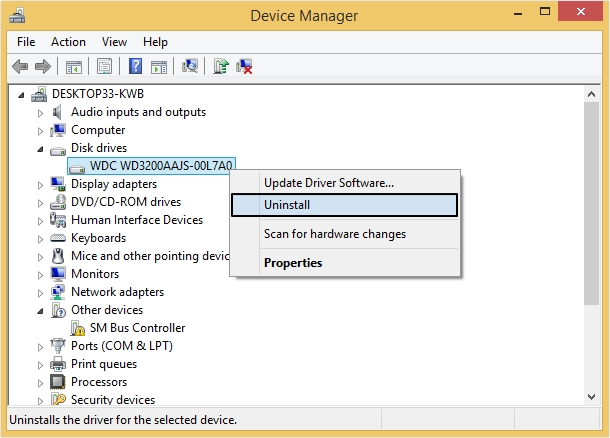Click the Ports (COM & LPT) icon
This screenshot has width=610, height=438.
(58, 346)
